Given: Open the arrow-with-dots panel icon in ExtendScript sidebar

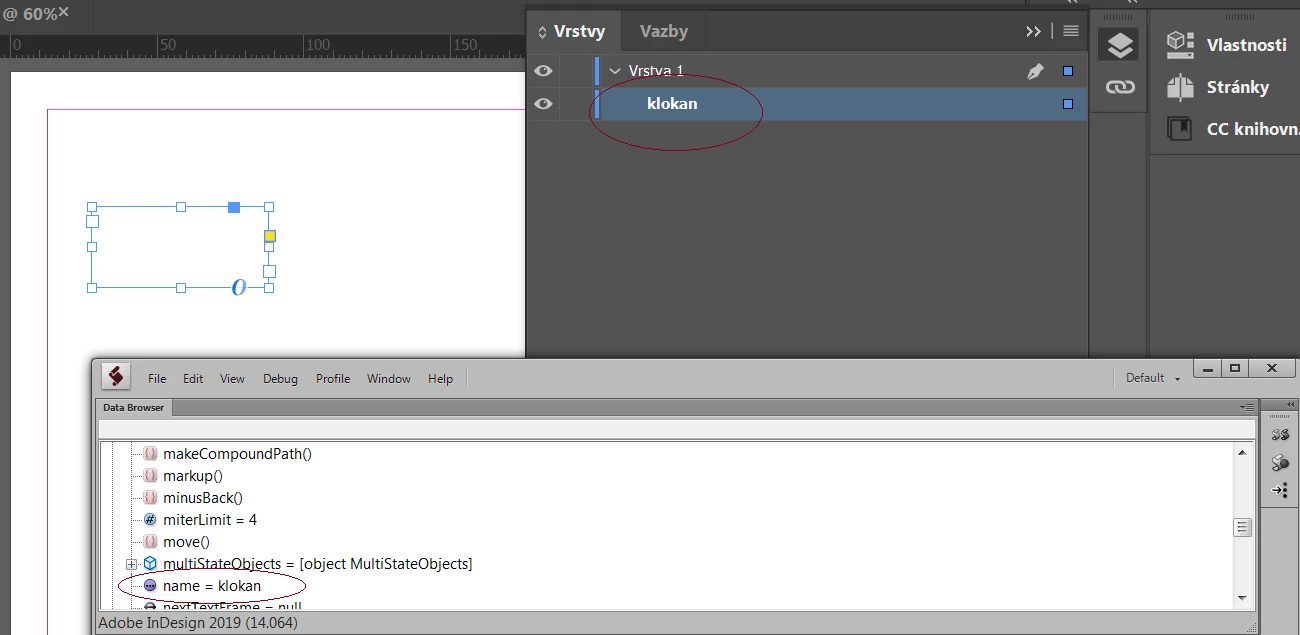Looking at the screenshot, I should click(x=1279, y=491).
